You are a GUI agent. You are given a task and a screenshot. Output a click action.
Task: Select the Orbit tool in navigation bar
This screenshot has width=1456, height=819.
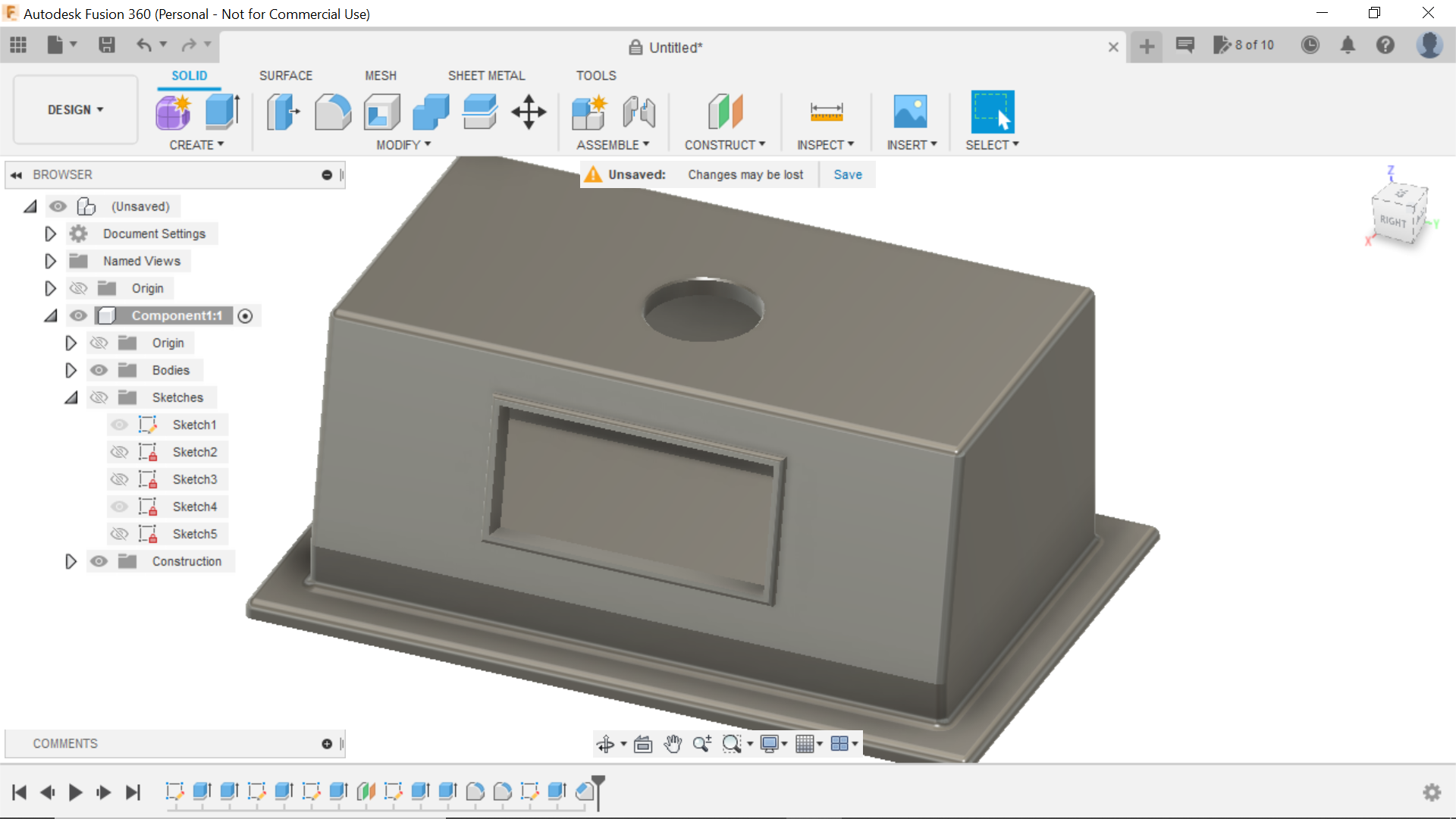(607, 744)
